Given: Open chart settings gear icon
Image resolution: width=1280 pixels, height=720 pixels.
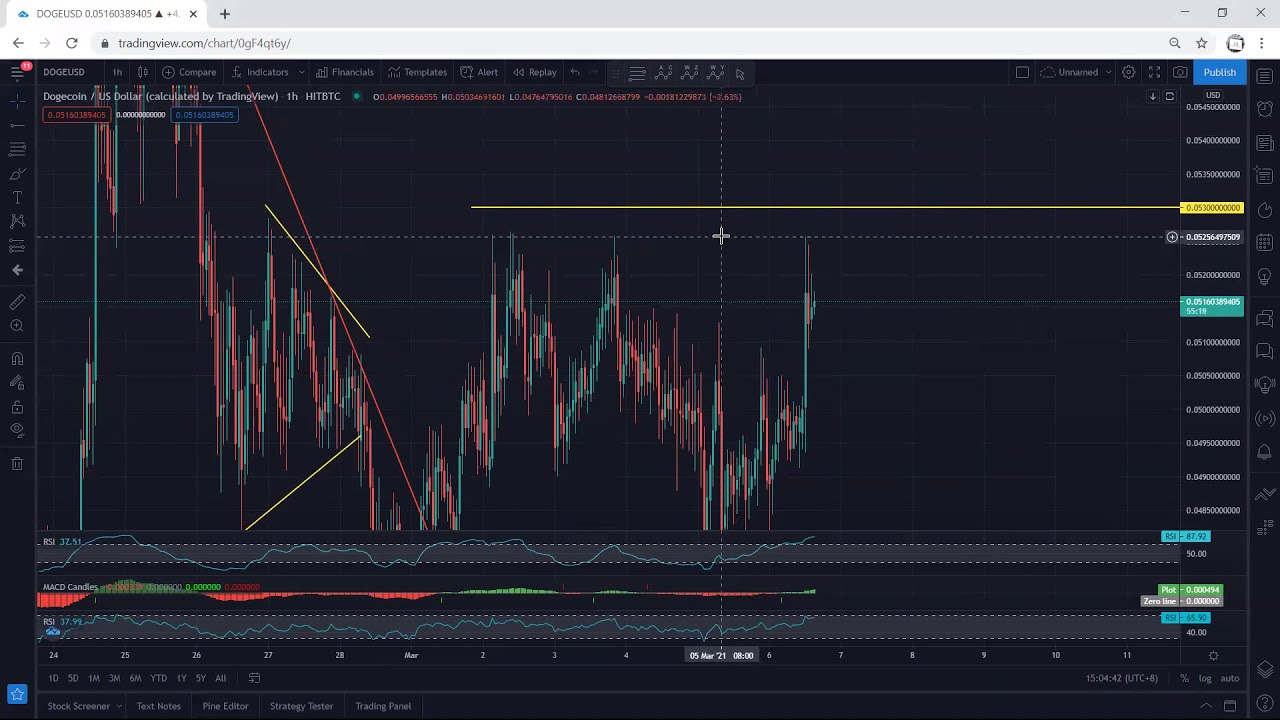Looking at the screenshot, I should click(x=1128, y=72).
